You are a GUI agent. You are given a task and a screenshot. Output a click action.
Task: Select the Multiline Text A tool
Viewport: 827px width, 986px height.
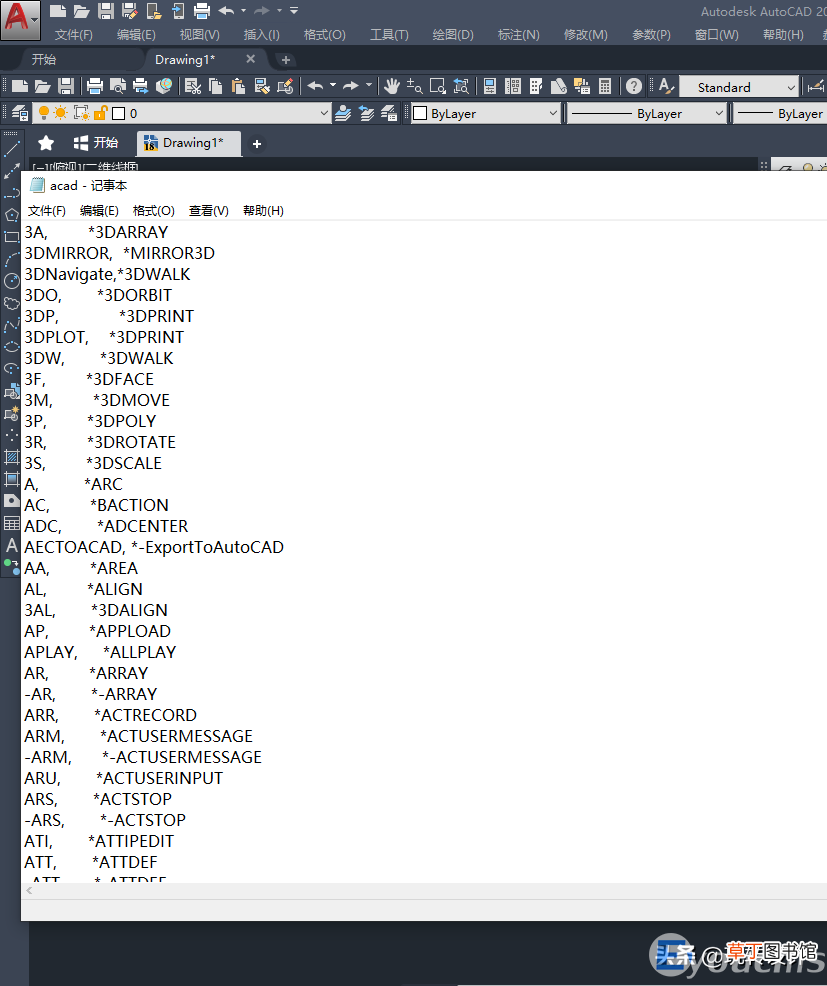click(x=11, y=545)
